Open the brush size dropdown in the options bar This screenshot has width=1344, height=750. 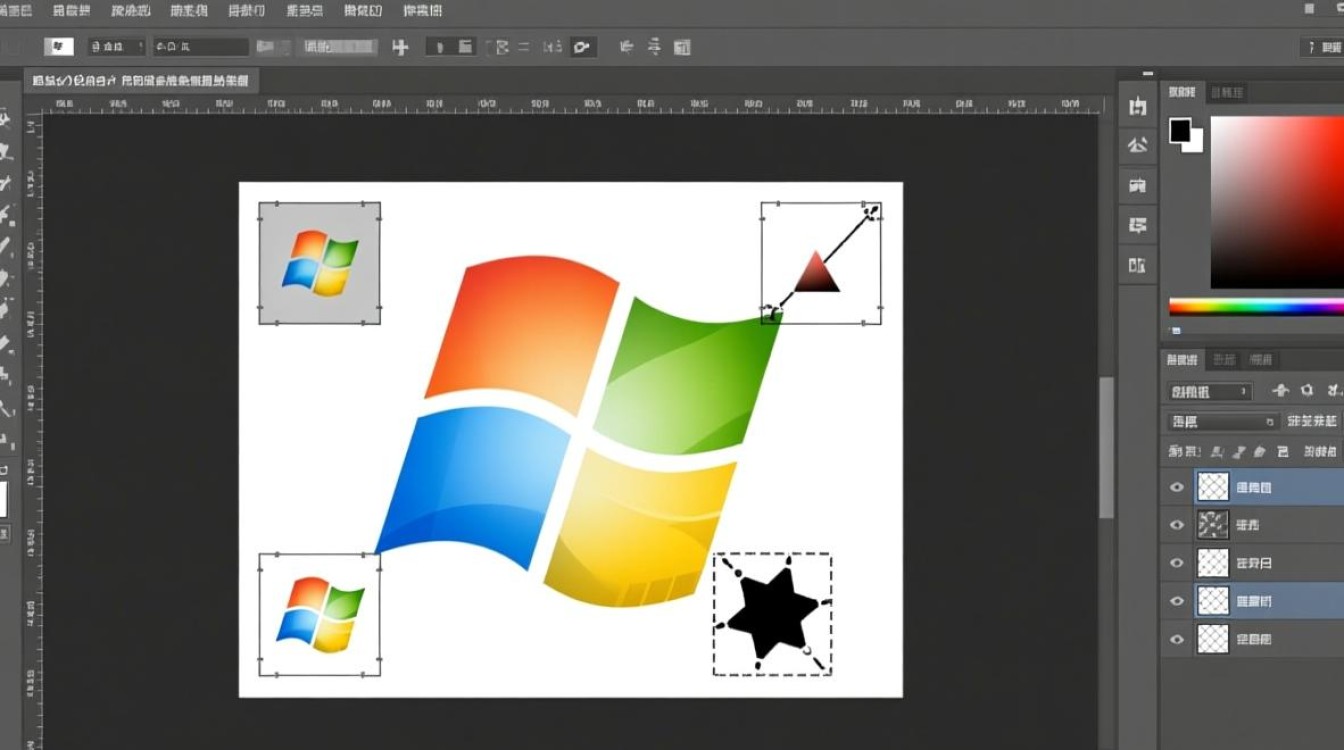pos(118,46)
